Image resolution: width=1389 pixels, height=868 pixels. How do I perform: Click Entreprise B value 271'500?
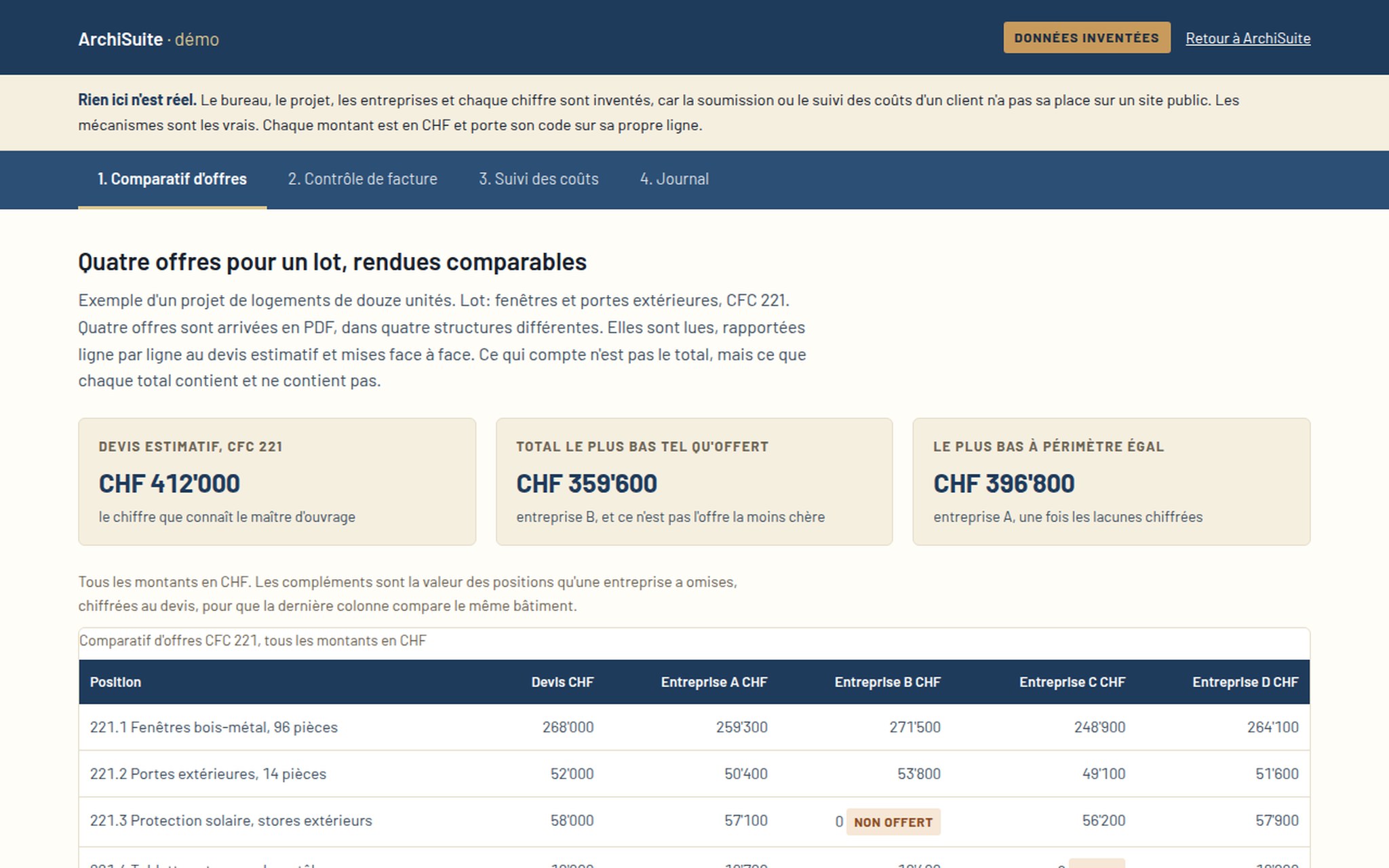coord(915,727)
